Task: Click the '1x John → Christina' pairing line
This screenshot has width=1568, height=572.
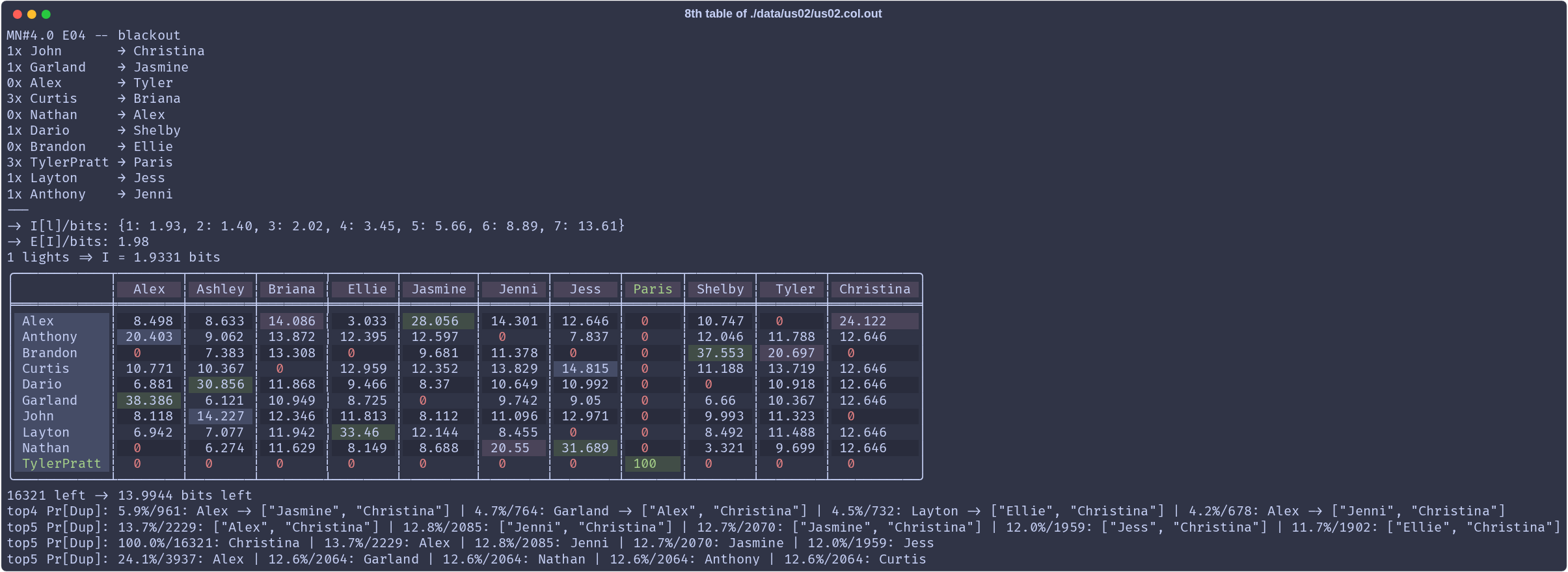Action: [105, 51]
